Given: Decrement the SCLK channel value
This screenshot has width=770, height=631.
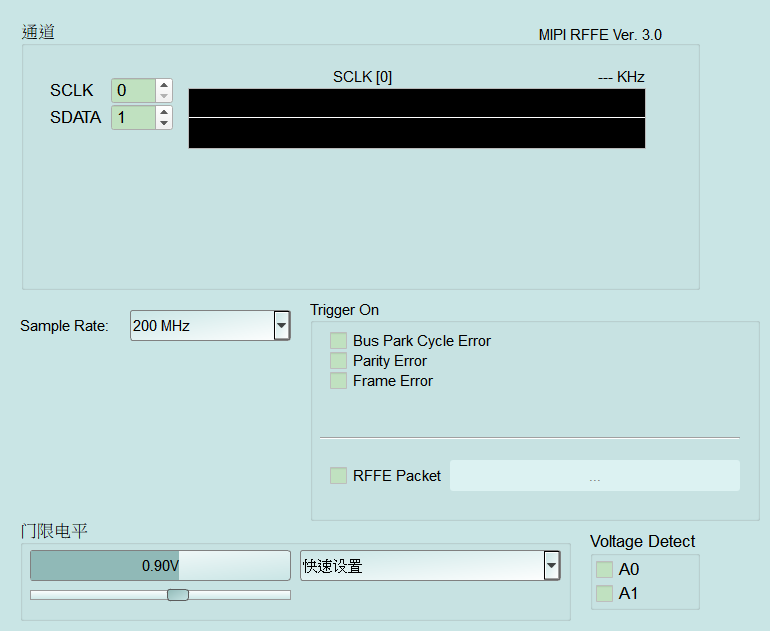Looking at the screenshot, I should coord(164,96).
